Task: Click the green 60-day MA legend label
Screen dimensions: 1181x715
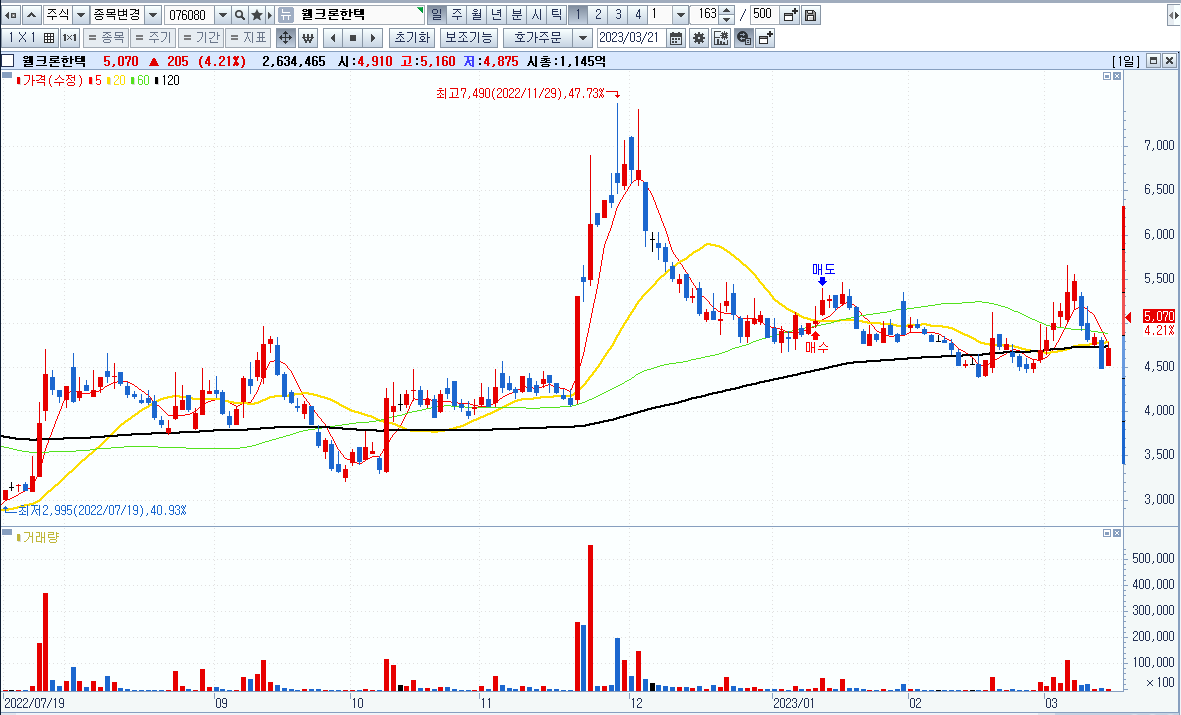Action: (x=140, y=80)
